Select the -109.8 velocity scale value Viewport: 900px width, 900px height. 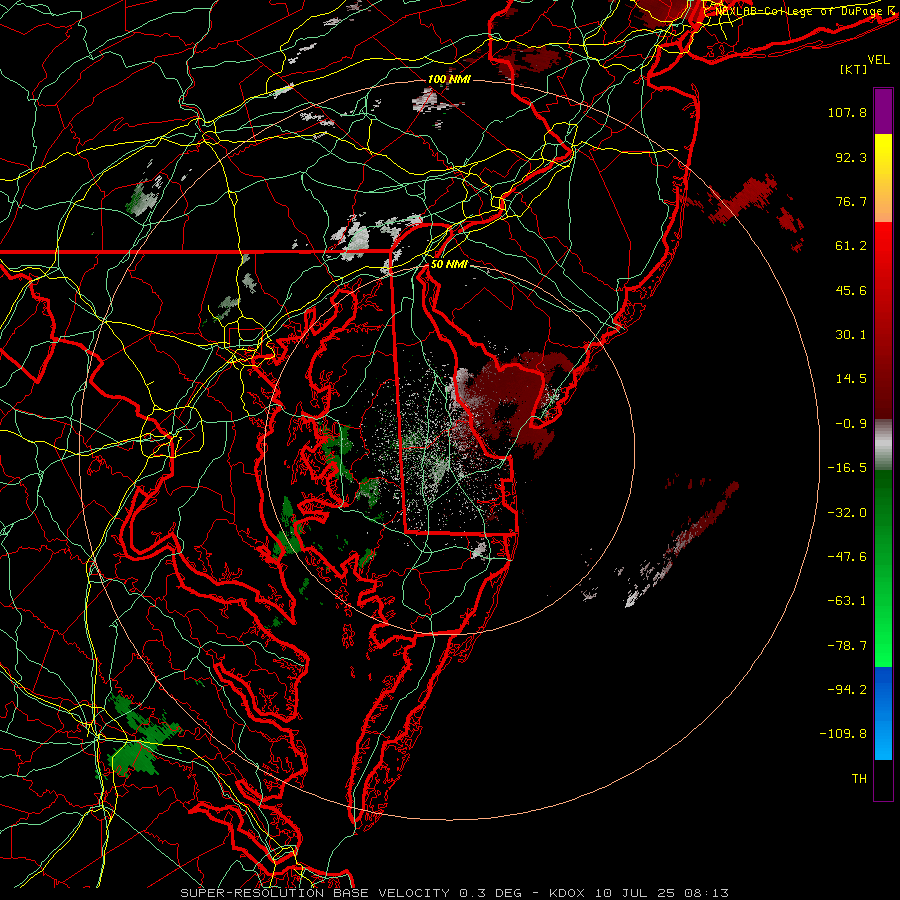click(844, 734)
